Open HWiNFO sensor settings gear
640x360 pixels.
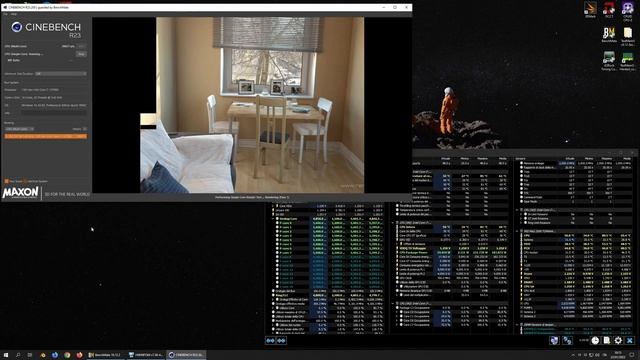click(618, 340)
